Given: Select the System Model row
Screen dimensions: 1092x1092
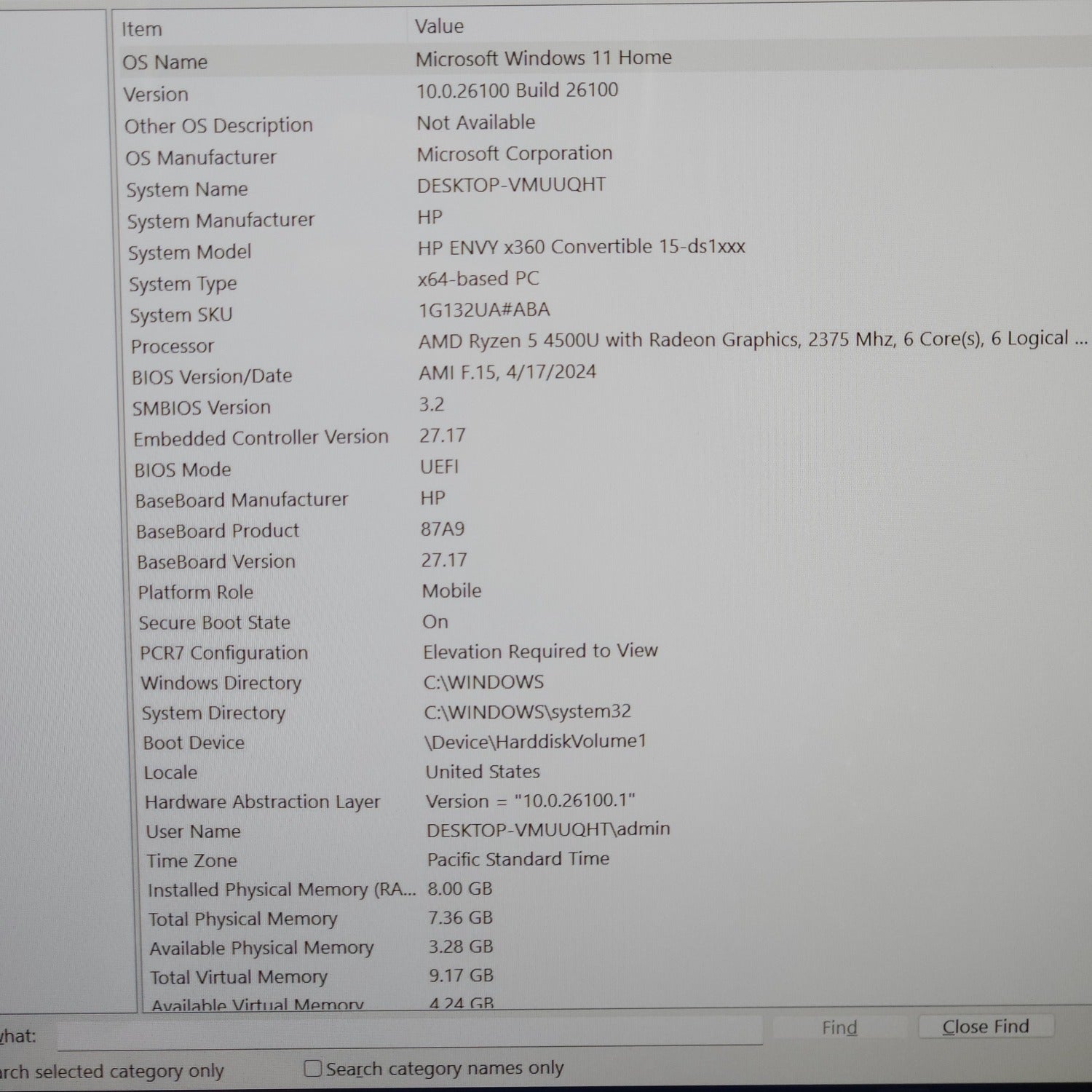Looking at the screenshot, I should (x=189, y=253).
